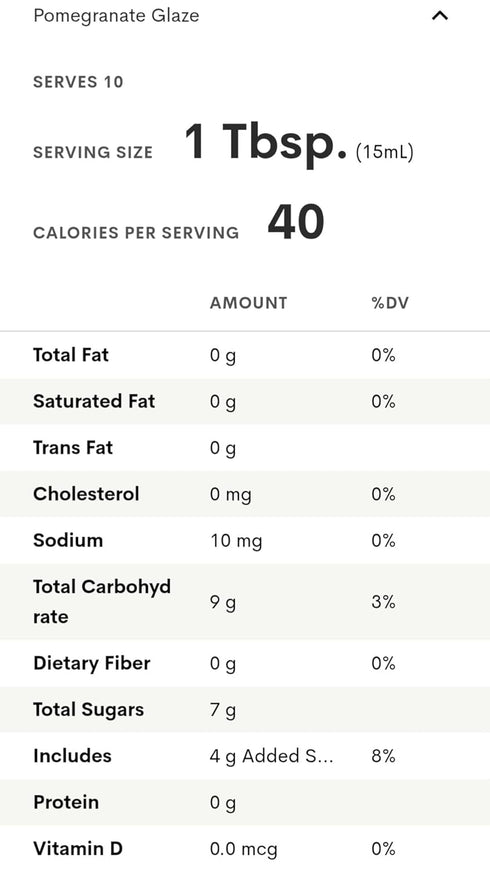This screenshot has height=871, width=490.
Task: Select the SERVES 10 label
Action: 78,82
